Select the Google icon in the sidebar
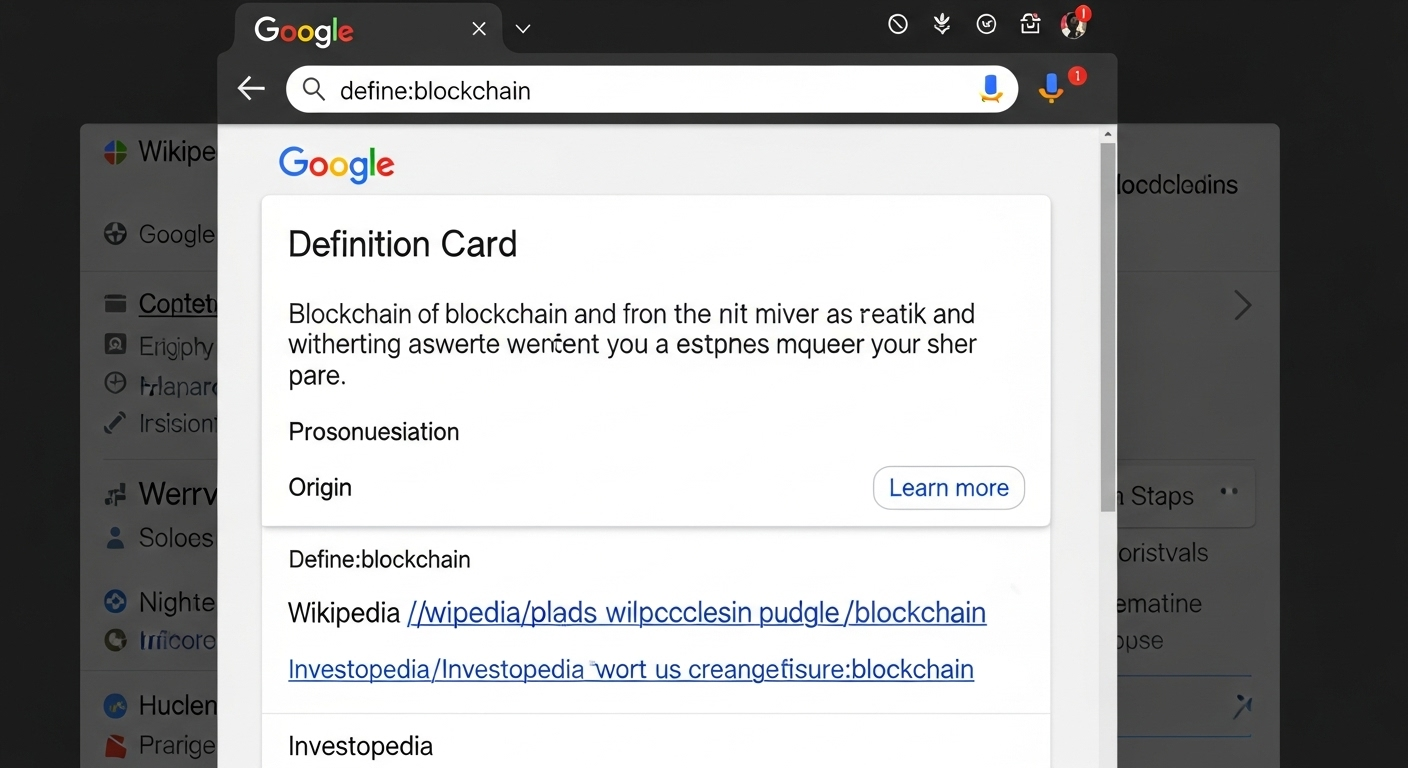 coord(113,234)
